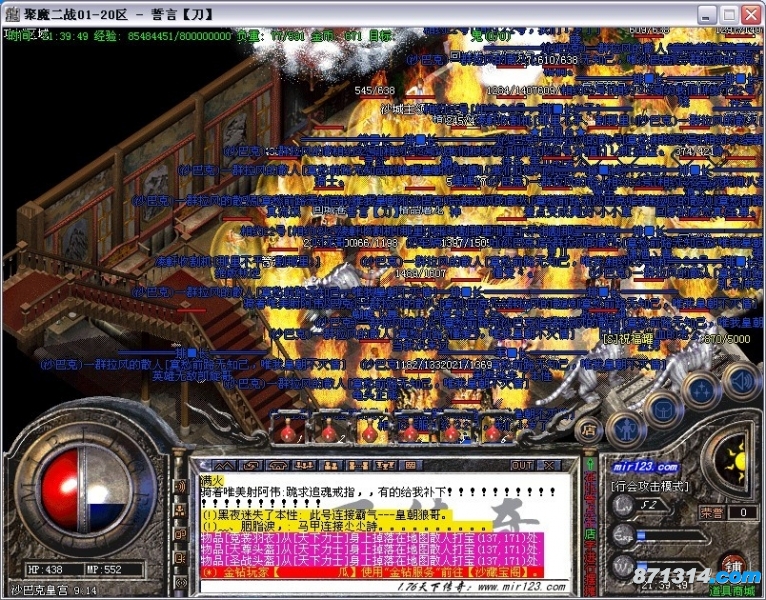Click the 满火 chat text
This screenshot has width=766, height=600.
212,481
